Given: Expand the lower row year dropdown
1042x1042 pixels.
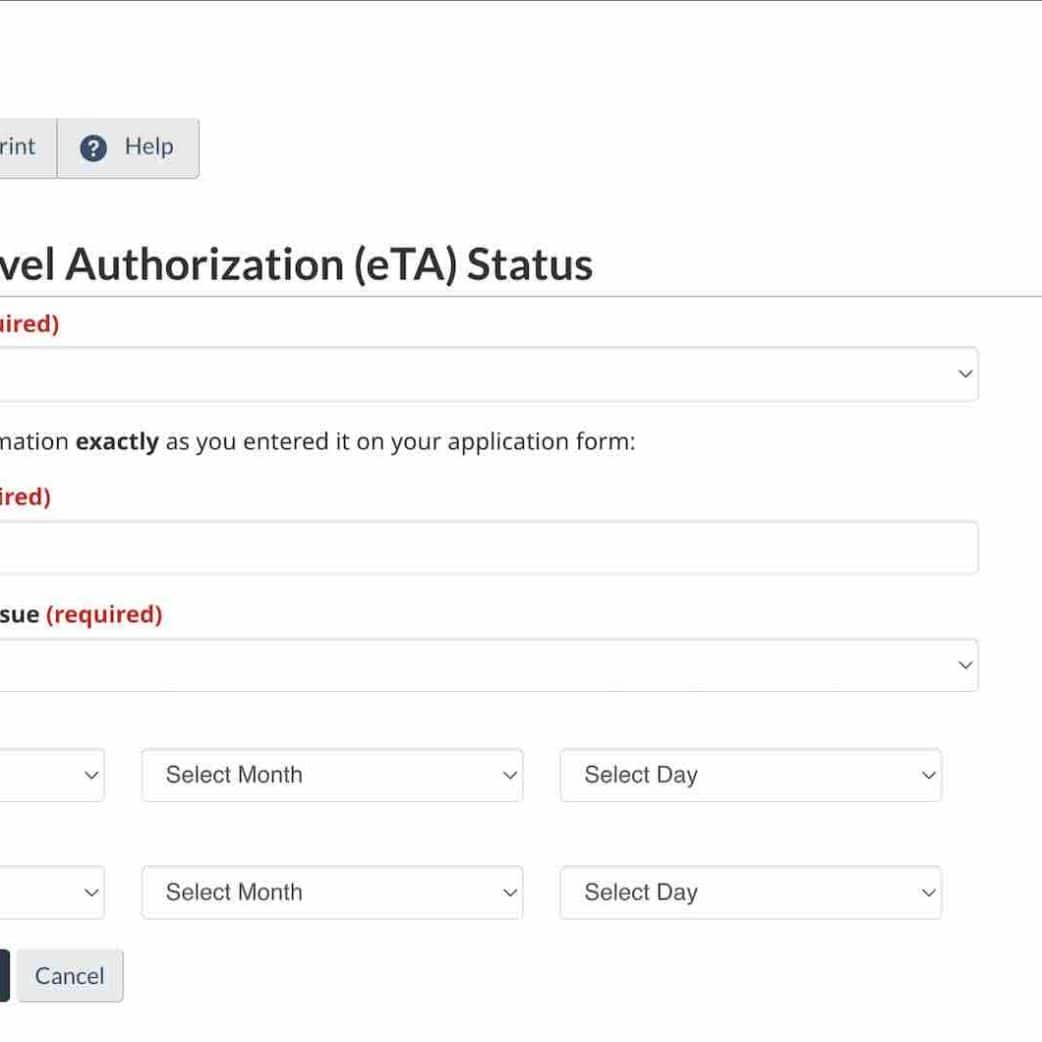Looking at the screenshot, I should point(50,892).
